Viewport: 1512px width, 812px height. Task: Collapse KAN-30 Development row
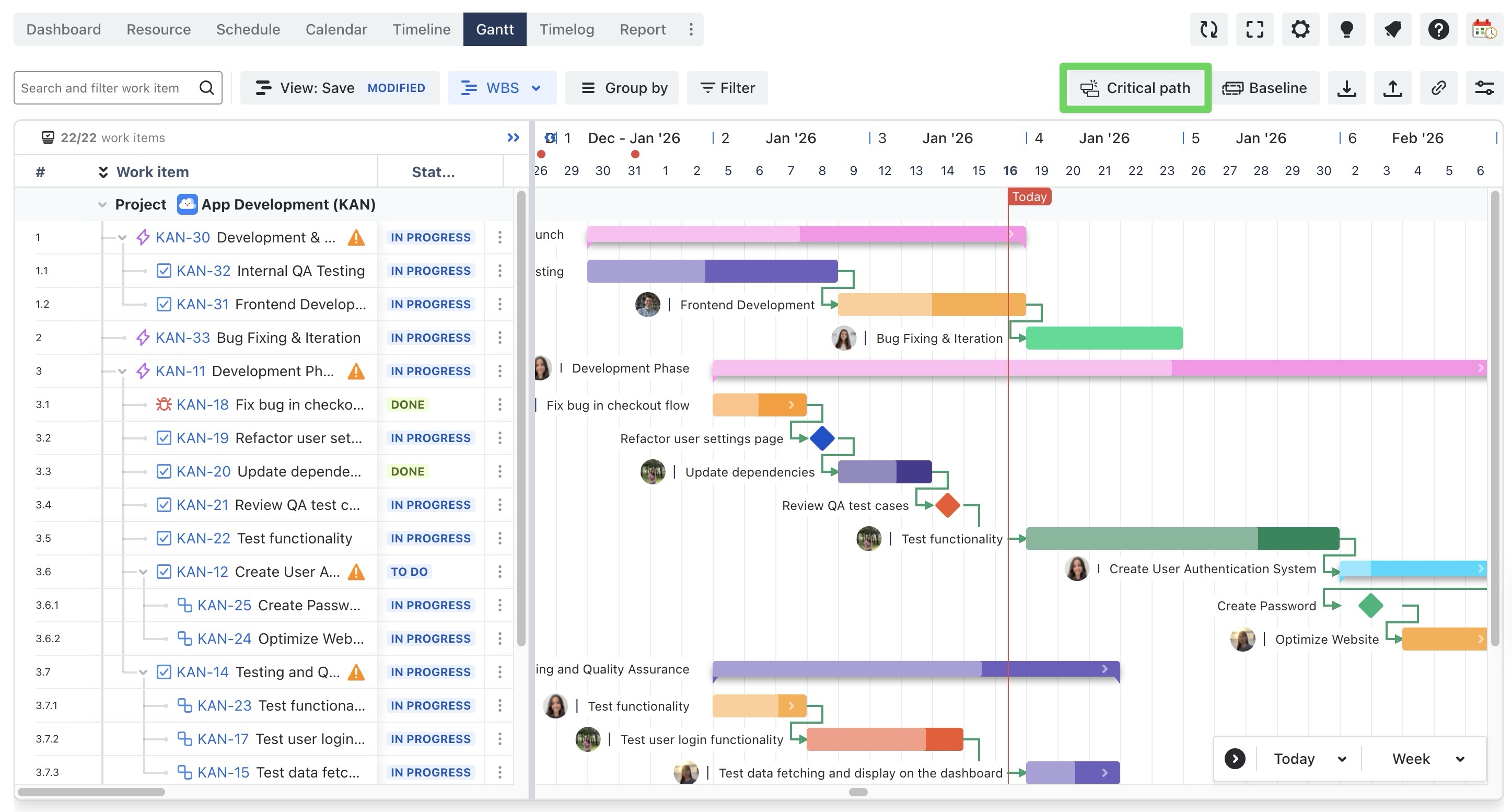tap(122, 238)
